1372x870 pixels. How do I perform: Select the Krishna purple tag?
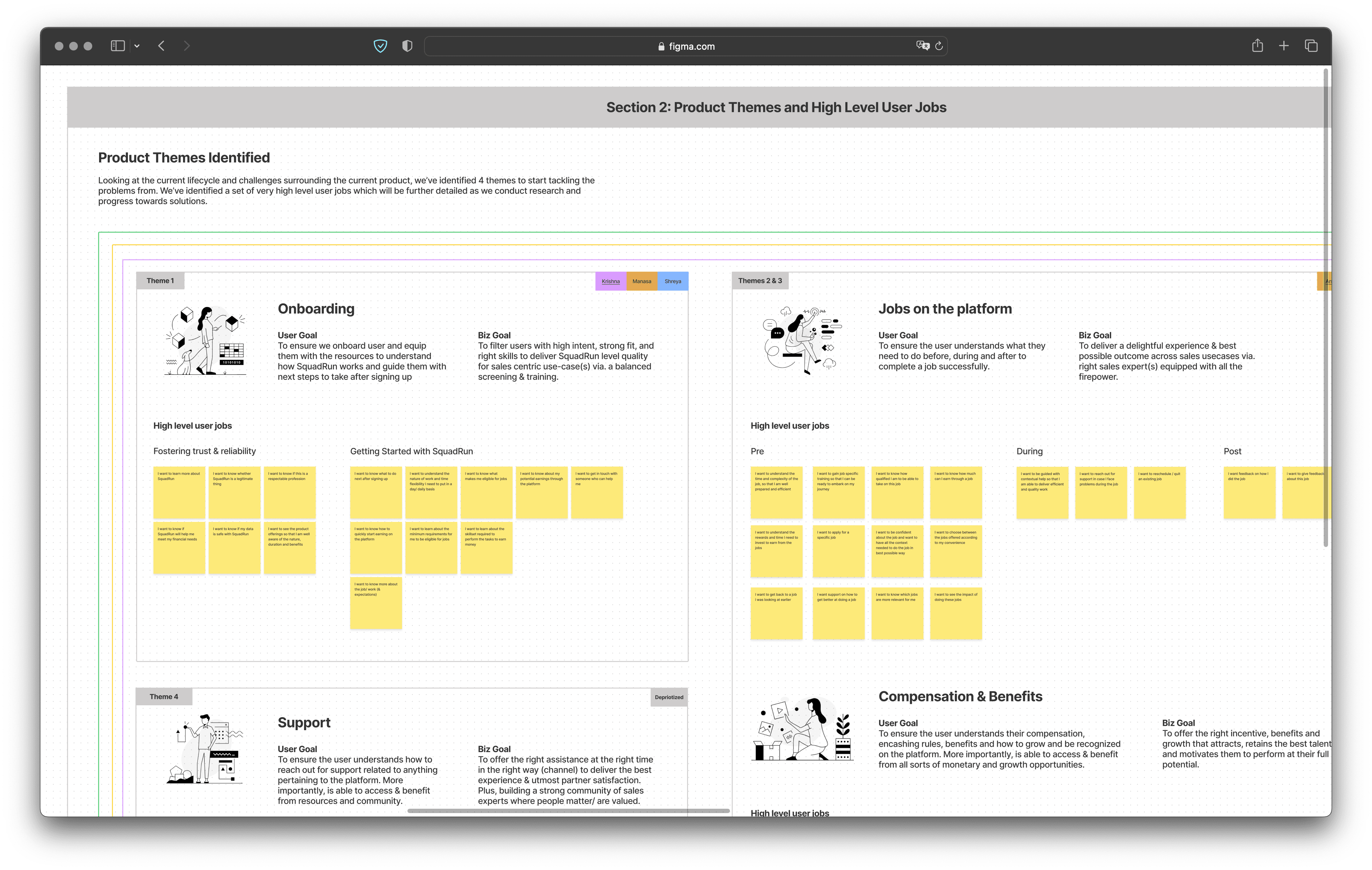point(611,281)
